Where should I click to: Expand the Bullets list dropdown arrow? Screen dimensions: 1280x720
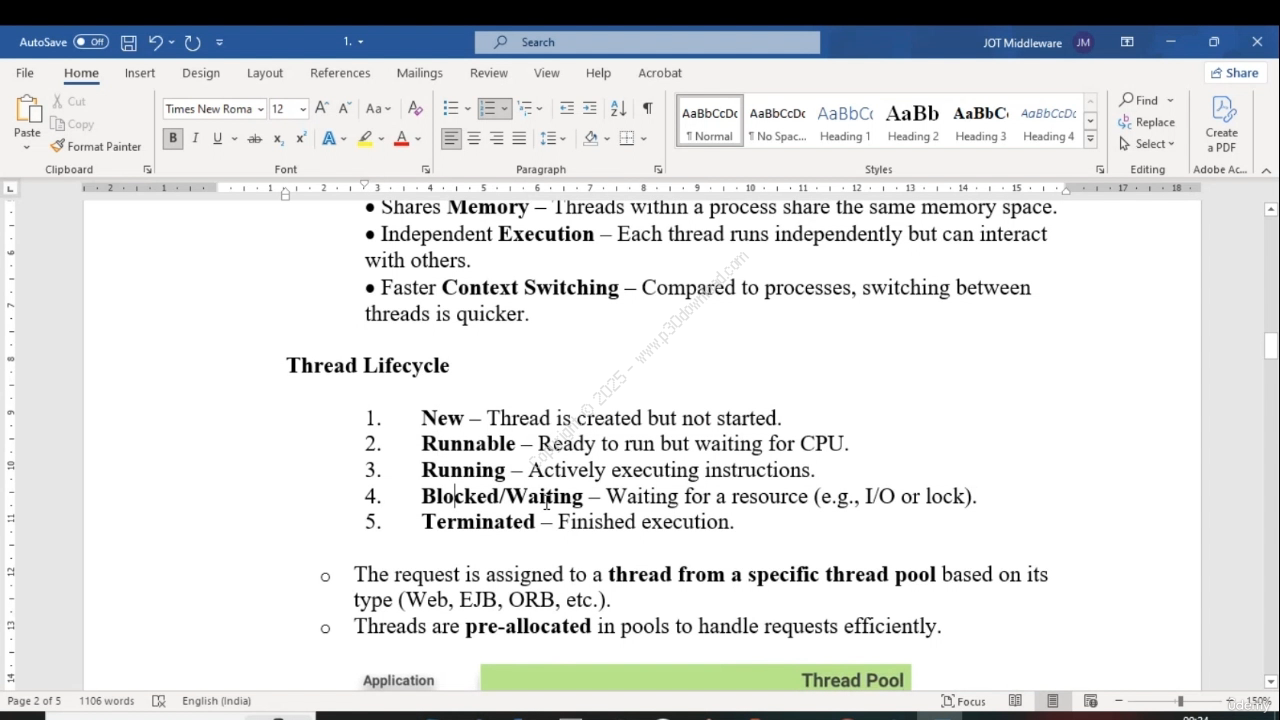[466, 108]
